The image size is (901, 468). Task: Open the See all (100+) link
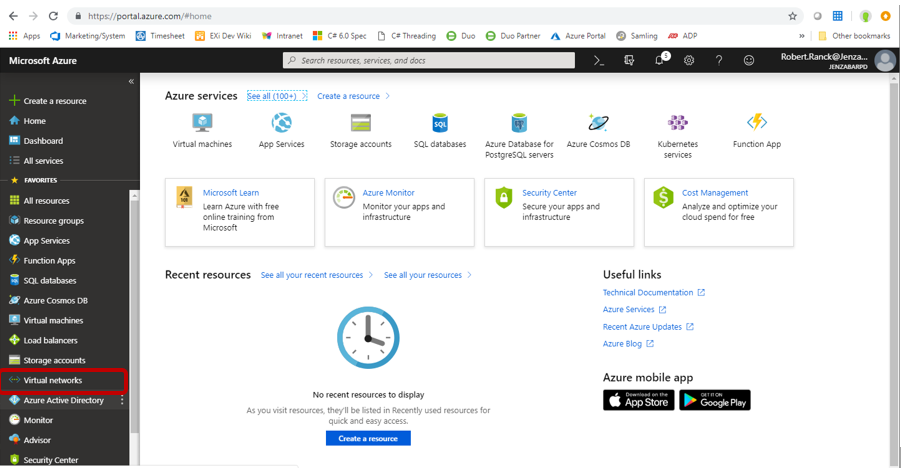pyautogui.click(x=277, y=96)
